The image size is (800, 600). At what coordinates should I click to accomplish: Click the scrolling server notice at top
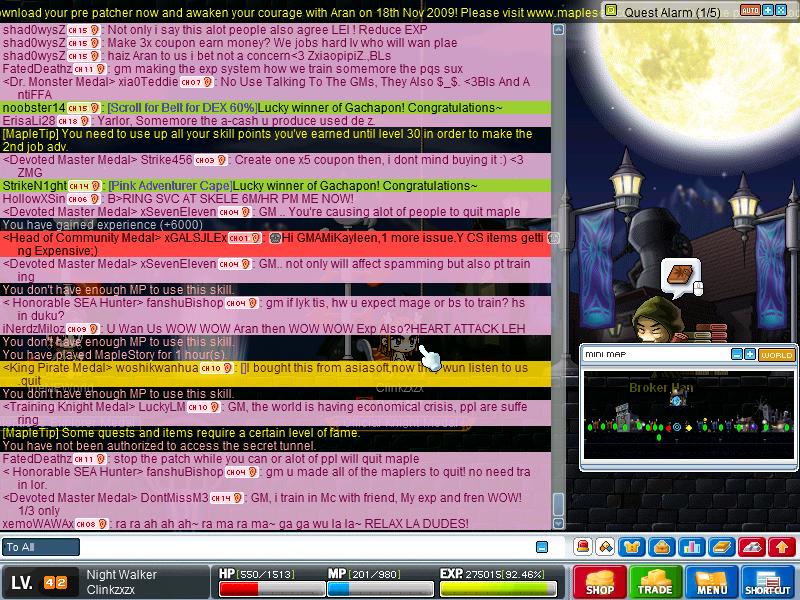click(x=301, y=11)
